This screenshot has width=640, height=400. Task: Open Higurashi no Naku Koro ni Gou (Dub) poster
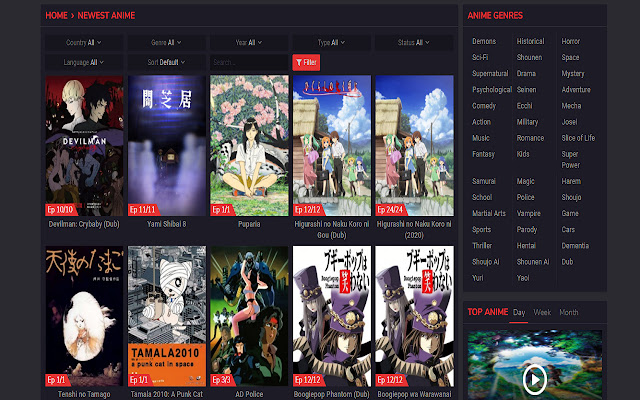(332, 145)
